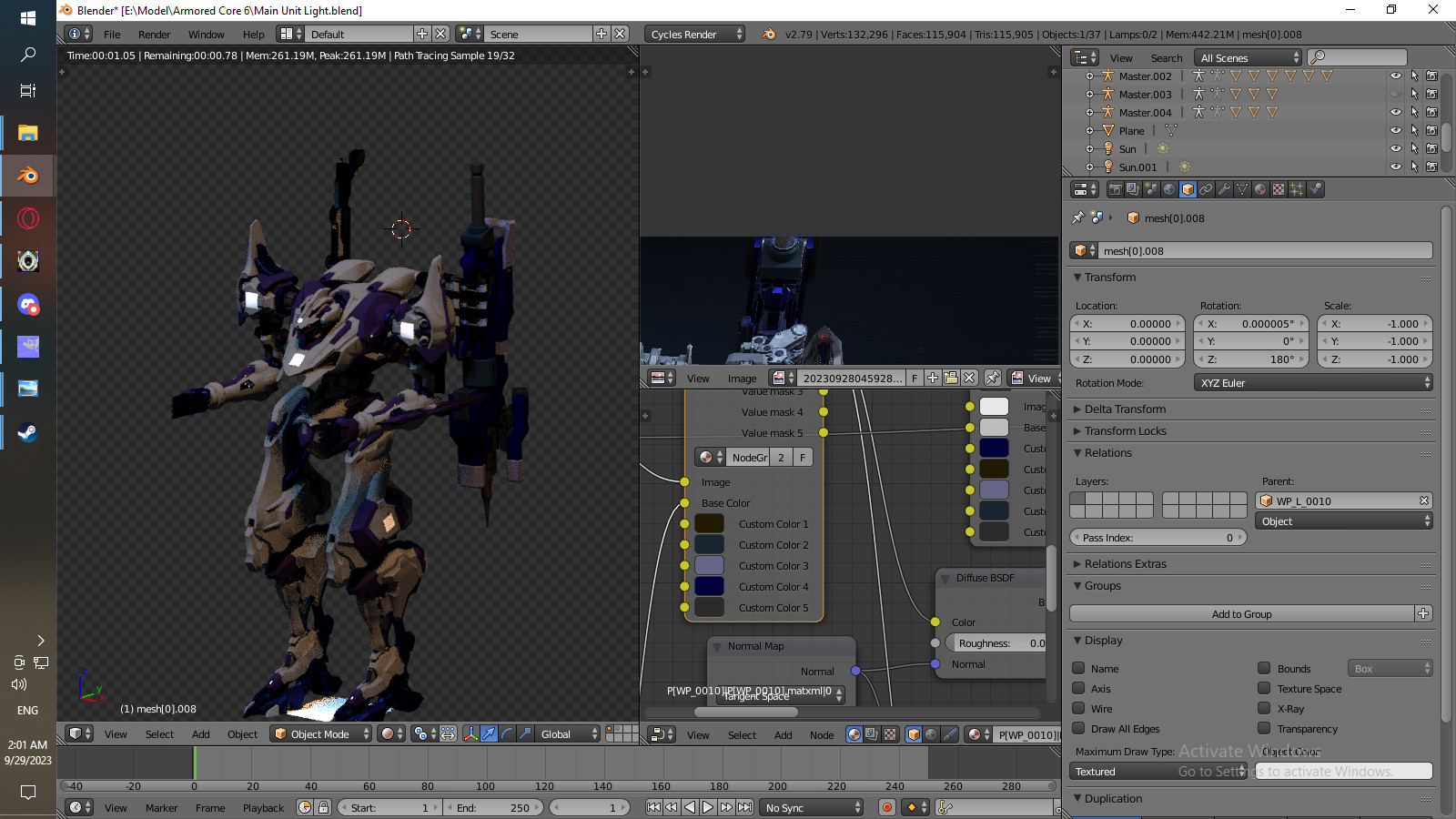Toggle selectability of Master.004 cursor icon

coord(1414,112)
